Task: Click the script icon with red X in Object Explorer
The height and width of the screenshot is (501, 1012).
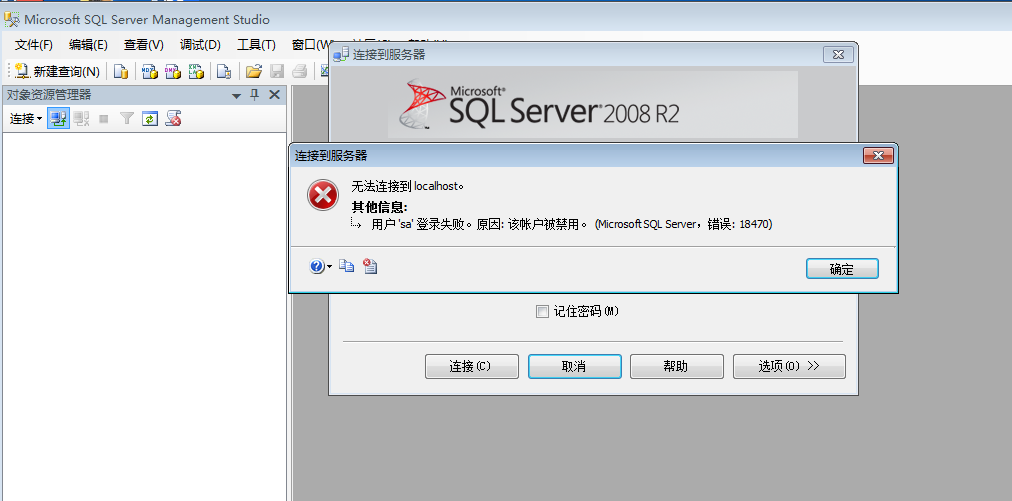Action: coord(173,119)
